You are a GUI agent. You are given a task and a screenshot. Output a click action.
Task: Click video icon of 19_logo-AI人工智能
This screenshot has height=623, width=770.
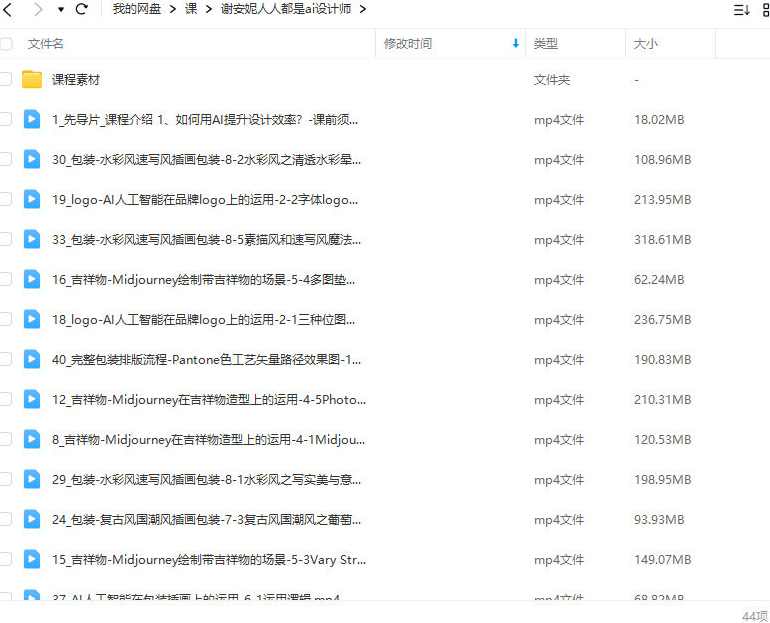pyautogui.click(x=32, y=199)
